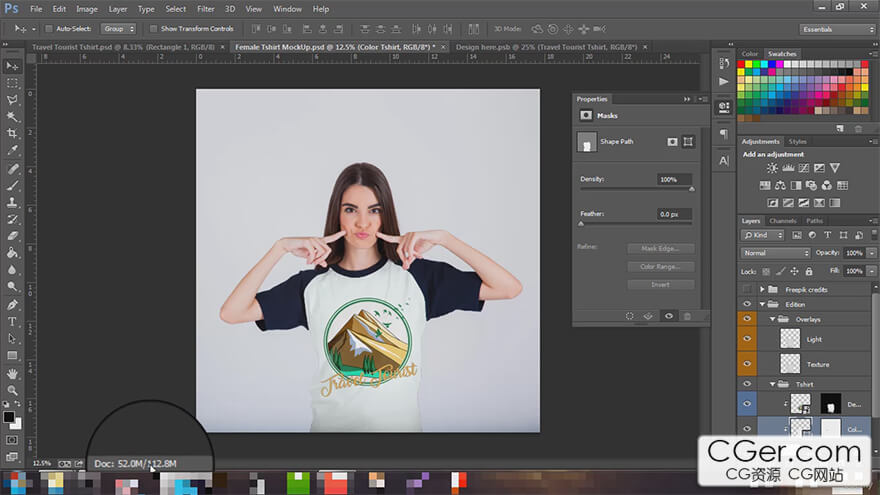Select the Brush tool
Image resolution: width=880 pixels, height=495 pixels.
coord(12,186)
